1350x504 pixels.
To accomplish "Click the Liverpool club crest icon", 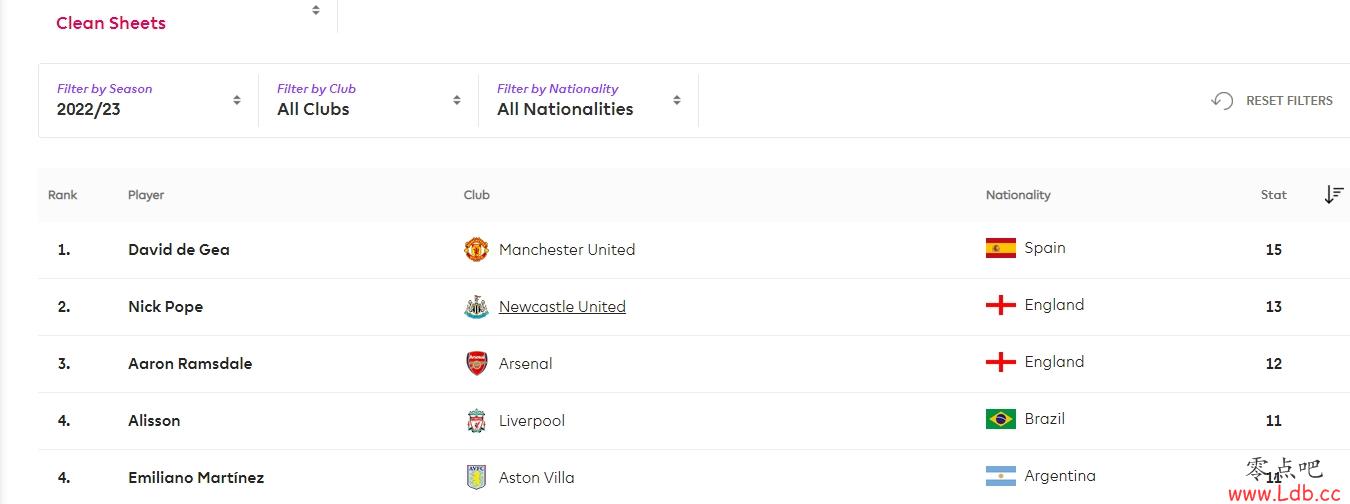I will (x=476, y=420).
